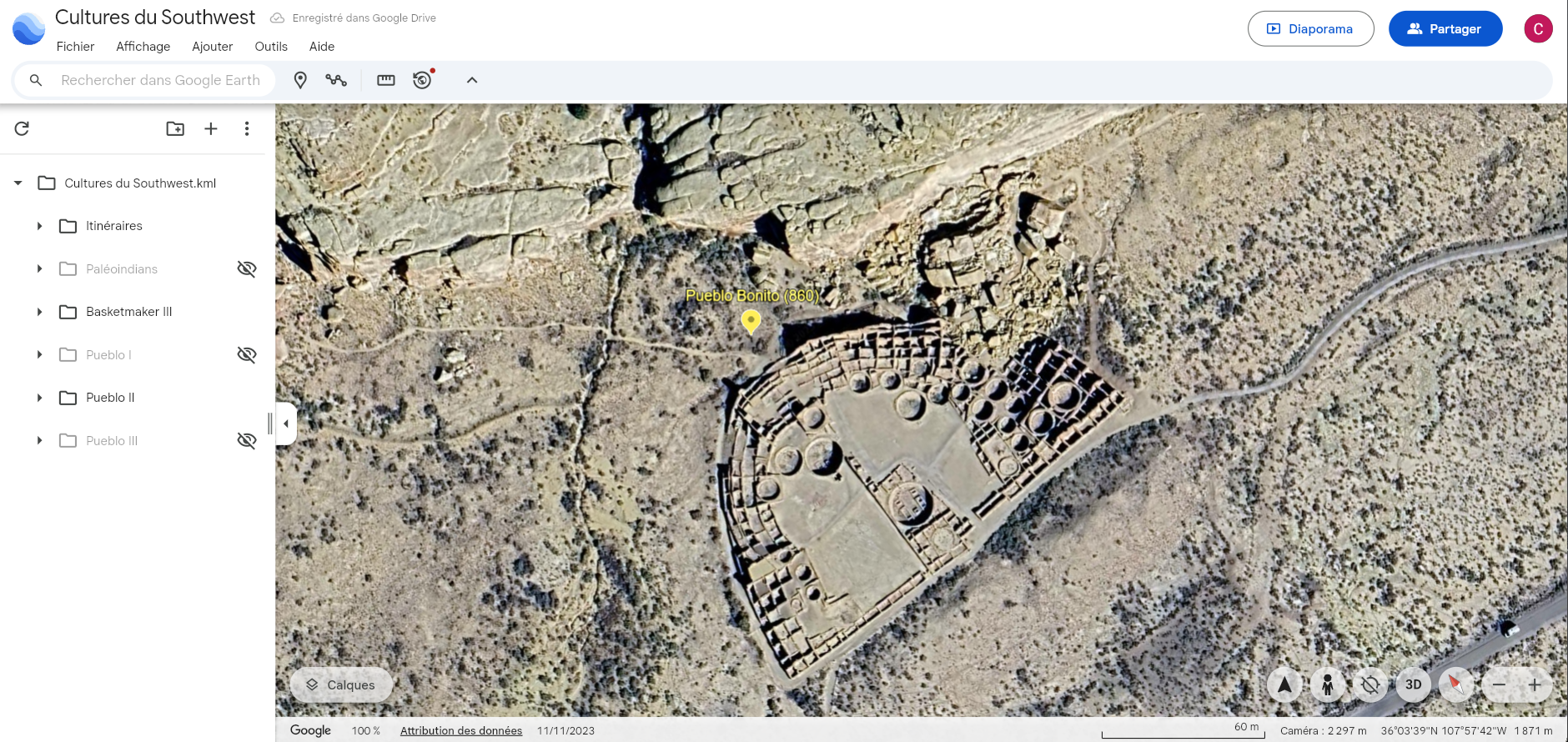The image size is (1568, 742).
Task: Drop the Street View pegman
Action: pos(1327,684)
